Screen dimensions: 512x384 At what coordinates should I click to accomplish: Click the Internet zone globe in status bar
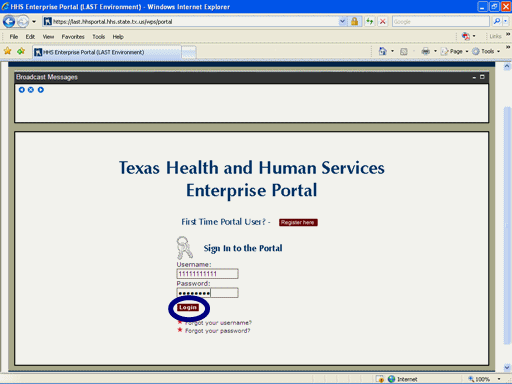coord(392,379)
